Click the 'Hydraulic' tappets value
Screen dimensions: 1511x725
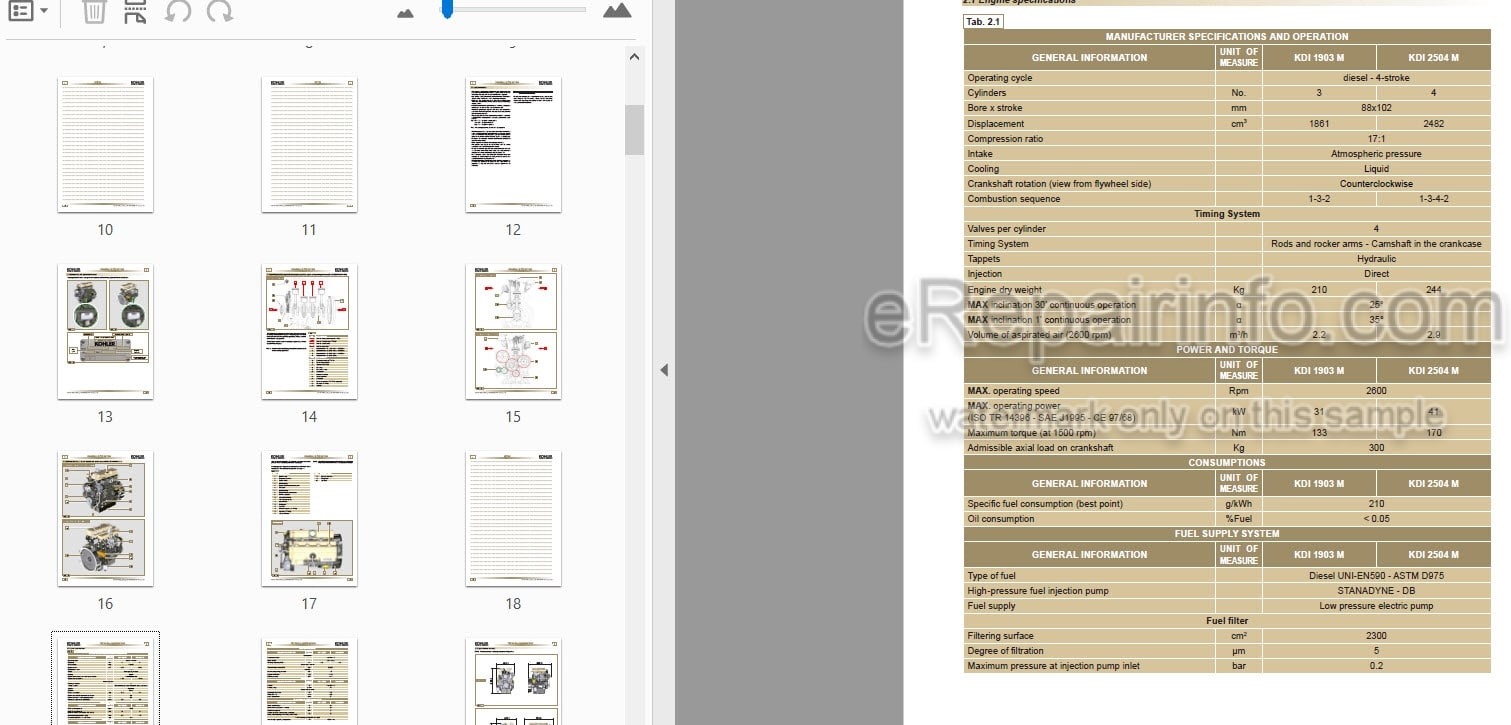(x=1376, y=259)
